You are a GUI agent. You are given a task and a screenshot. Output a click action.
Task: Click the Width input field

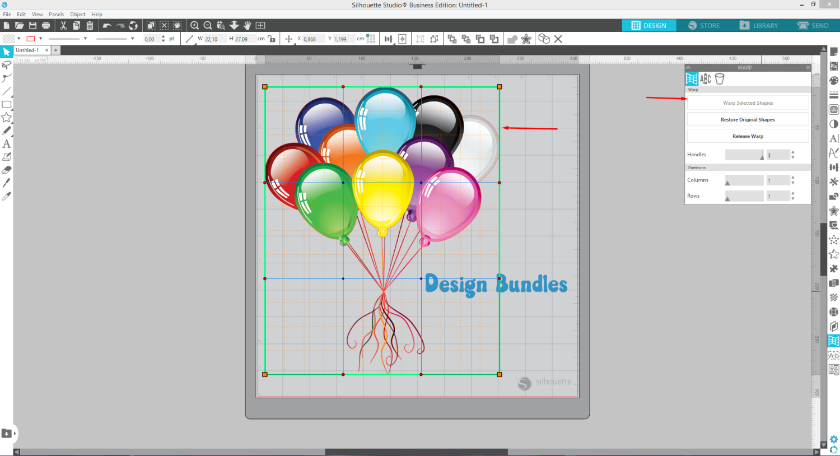click(214, 39)
